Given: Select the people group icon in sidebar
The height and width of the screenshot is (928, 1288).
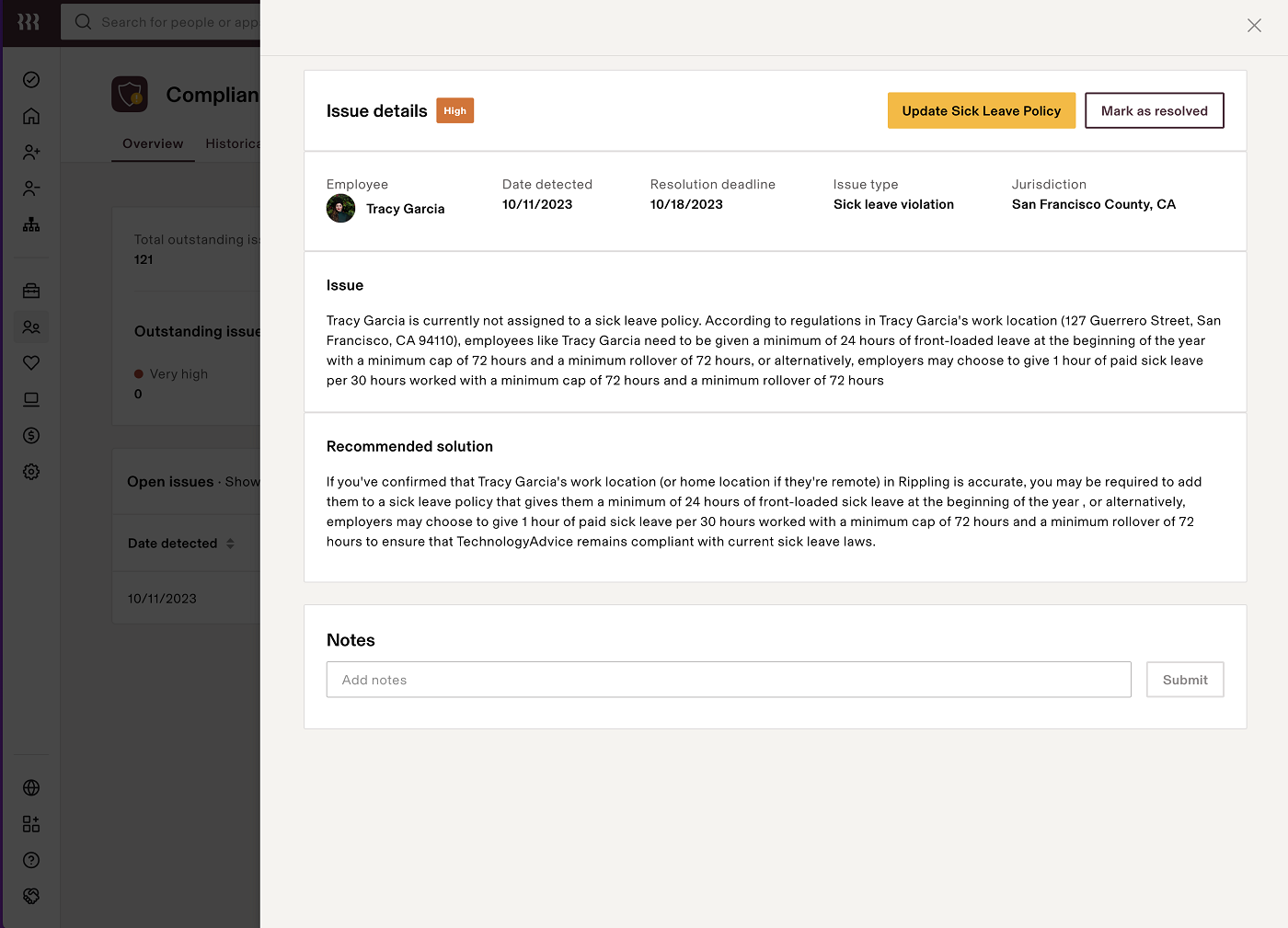Looking at the screenshot, I should pyautogui.click(x=31, y=327).
